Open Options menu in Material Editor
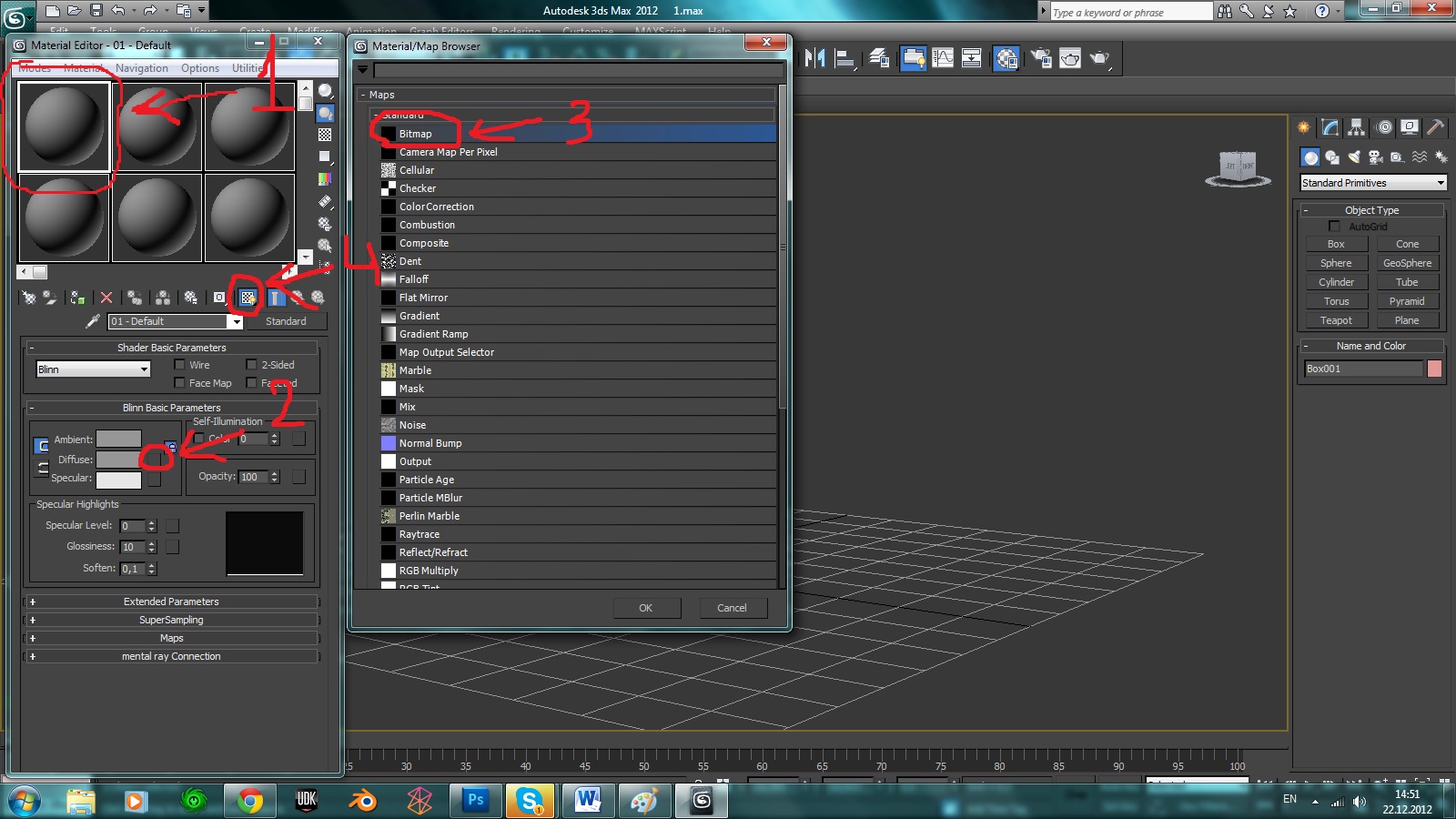The height and width of the screenshot is (819, 1456). pos(200,68)
